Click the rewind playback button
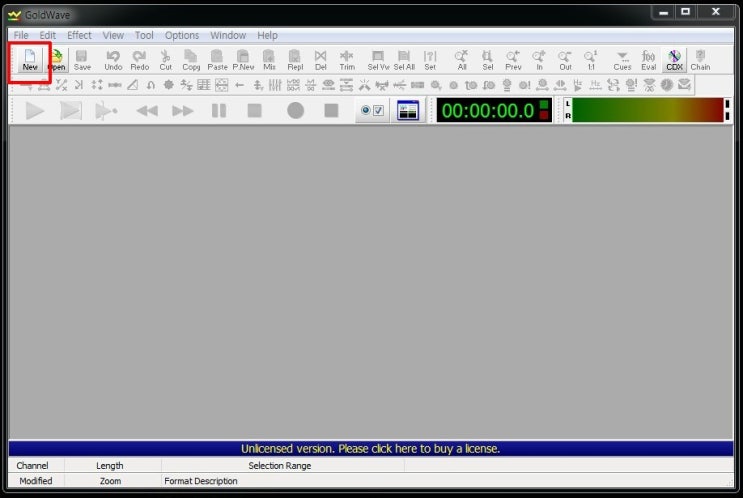Screen dimensions: 743x498 pos(147,111)
